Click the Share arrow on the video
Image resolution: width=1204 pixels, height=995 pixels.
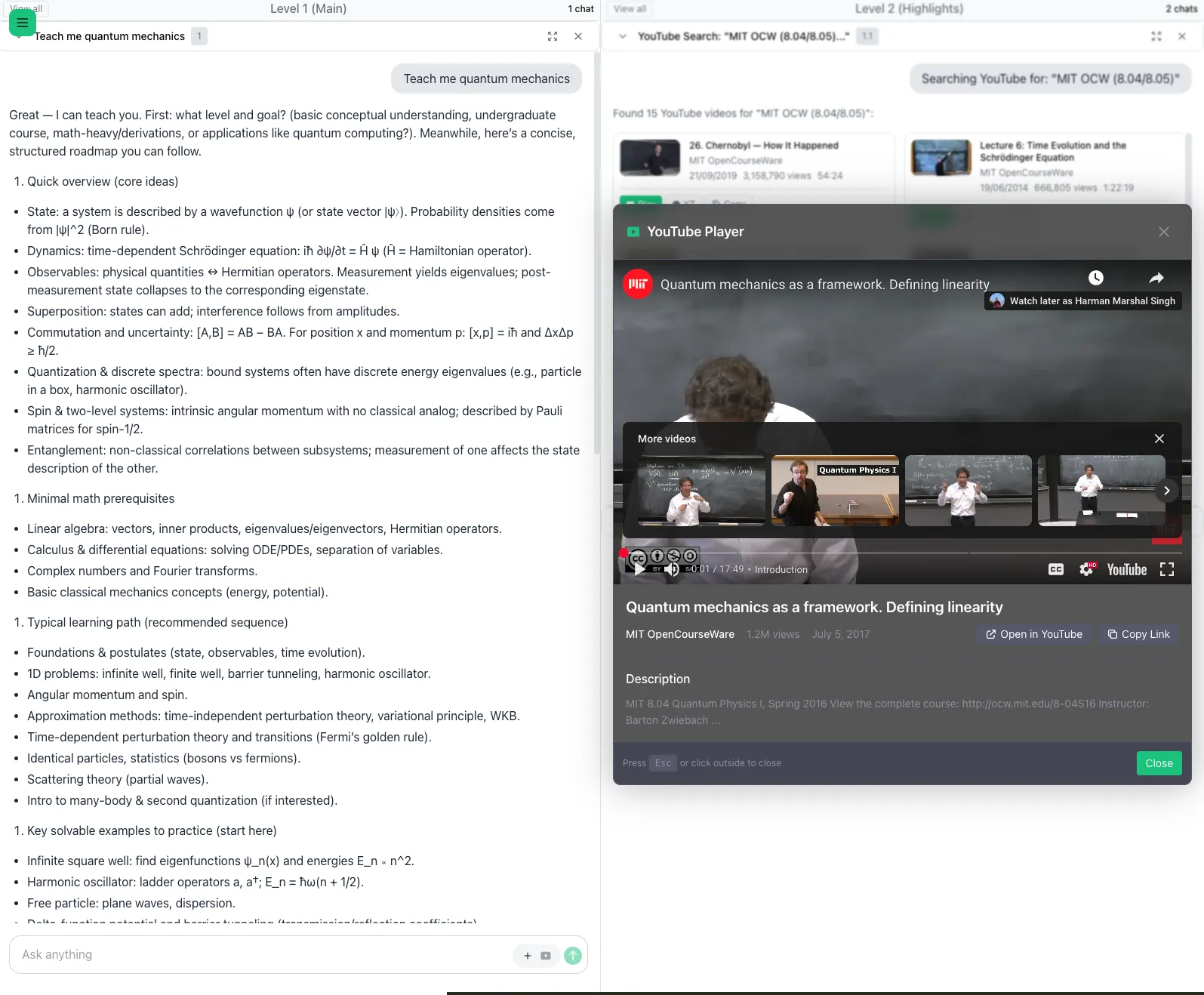pyautogui.click(x=1156, y=278)
